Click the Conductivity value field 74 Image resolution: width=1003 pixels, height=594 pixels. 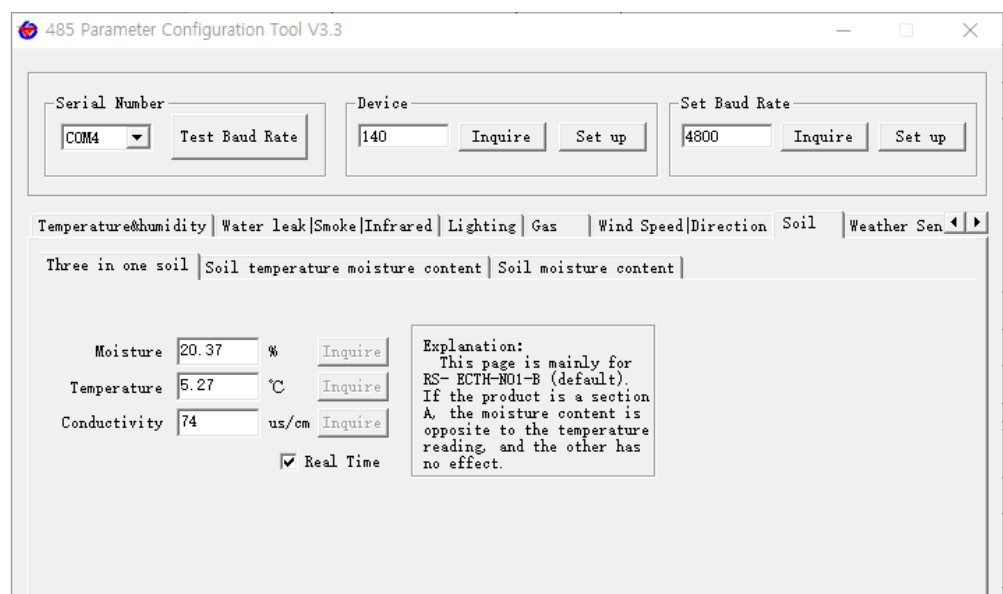(218, 422)
